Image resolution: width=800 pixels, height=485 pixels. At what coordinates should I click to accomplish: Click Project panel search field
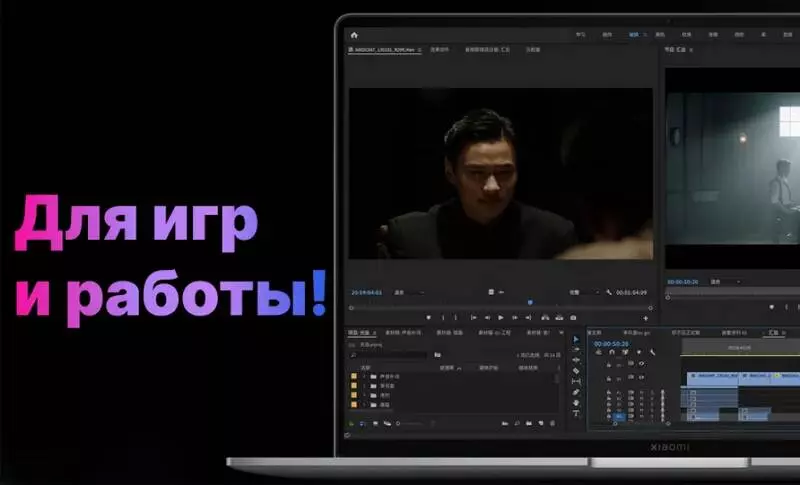388,355
